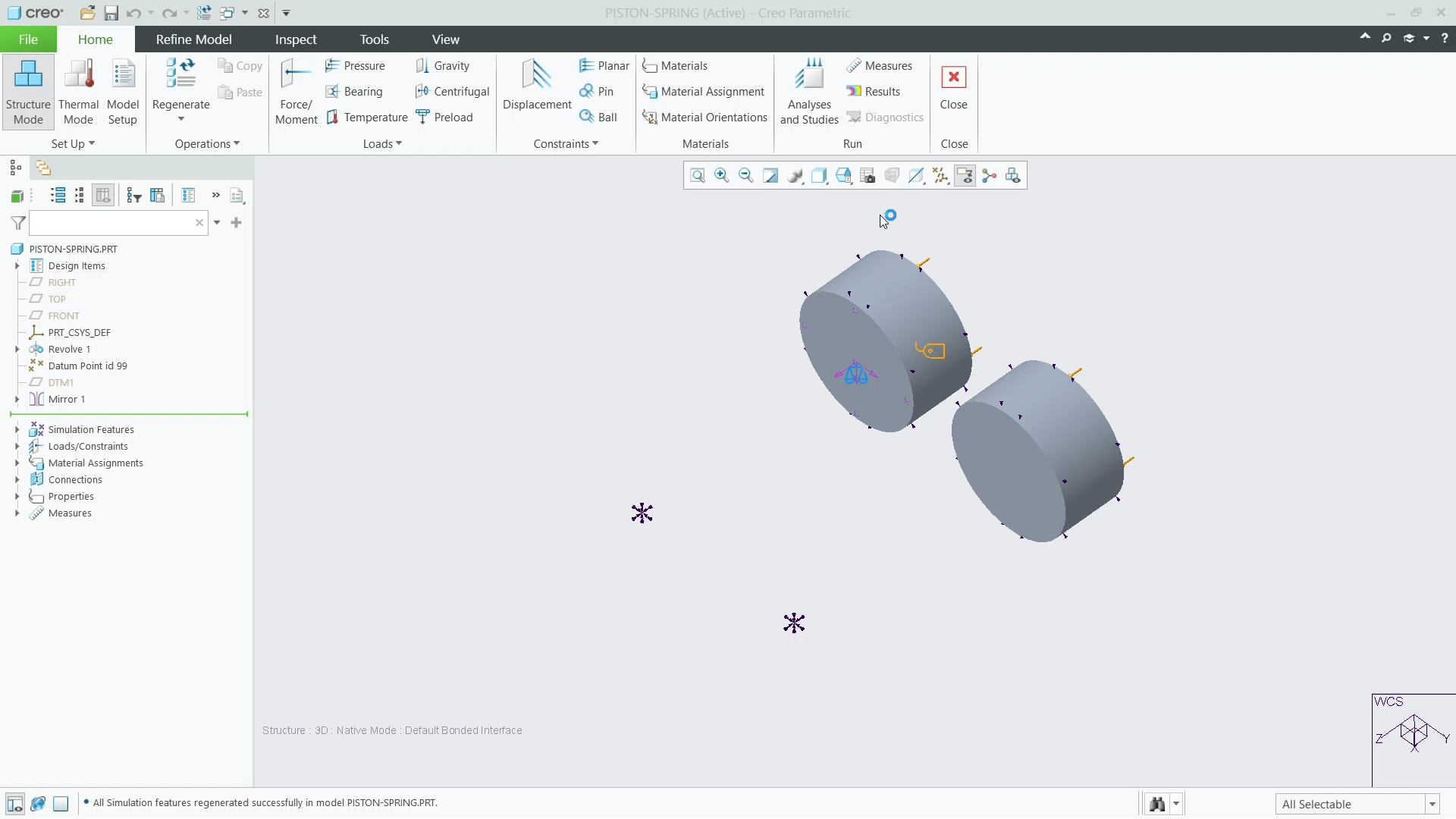Click the Centrifugal load button
The image size is (1456, 819).
[452, 92]
